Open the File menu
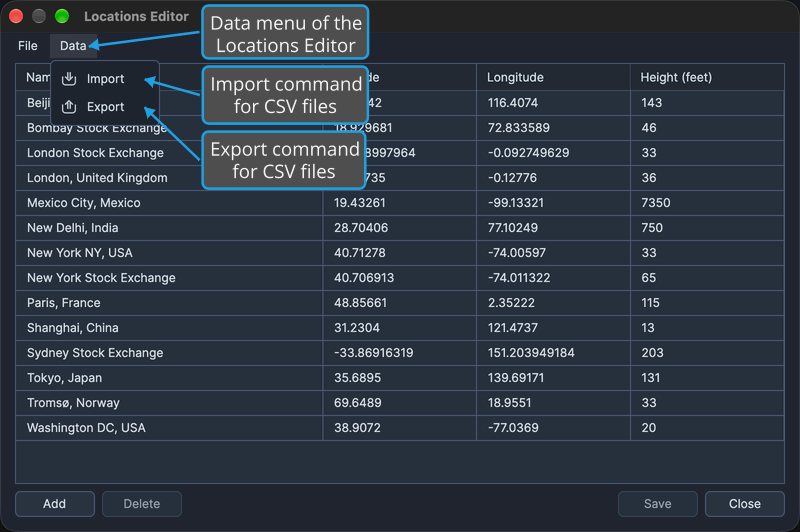The height and width of the screenshot is (532, 800). pos(28,46)
